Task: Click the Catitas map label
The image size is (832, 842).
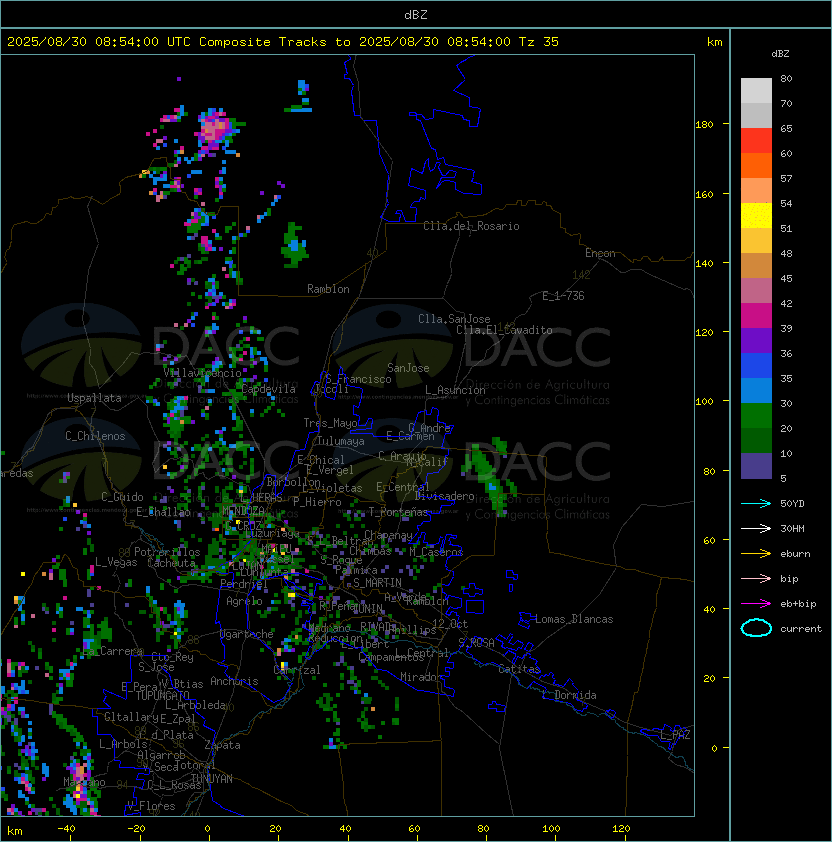Action: tap(519, 669)
